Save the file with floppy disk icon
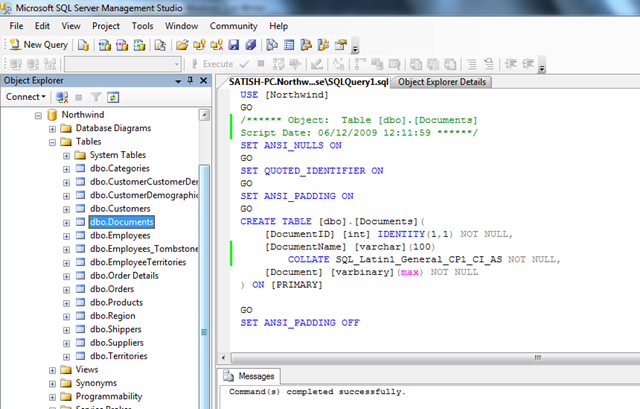Viewport: 640px width, 409px height. [x=233, y=45]
